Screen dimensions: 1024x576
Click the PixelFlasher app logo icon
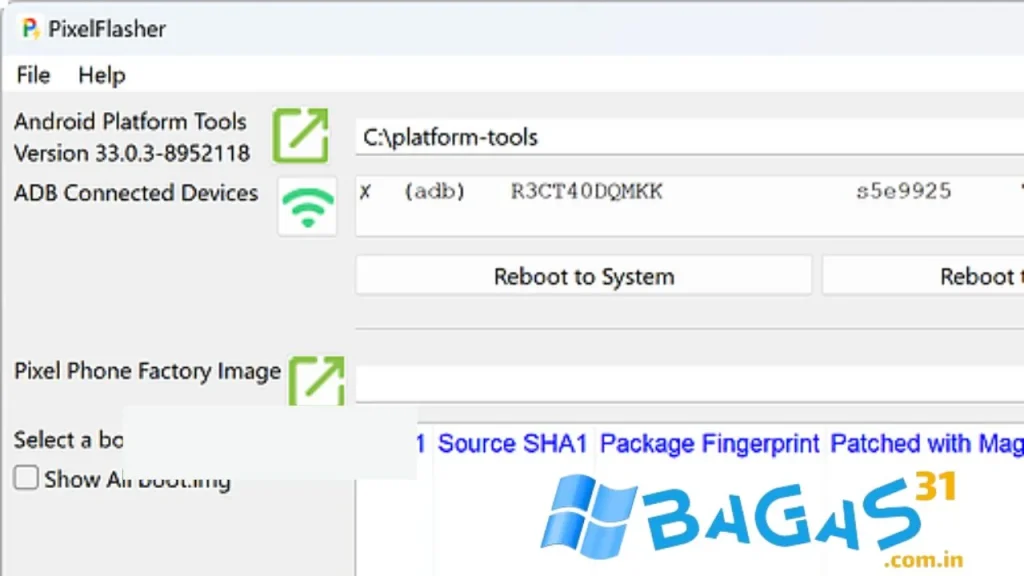pos(29,29)
